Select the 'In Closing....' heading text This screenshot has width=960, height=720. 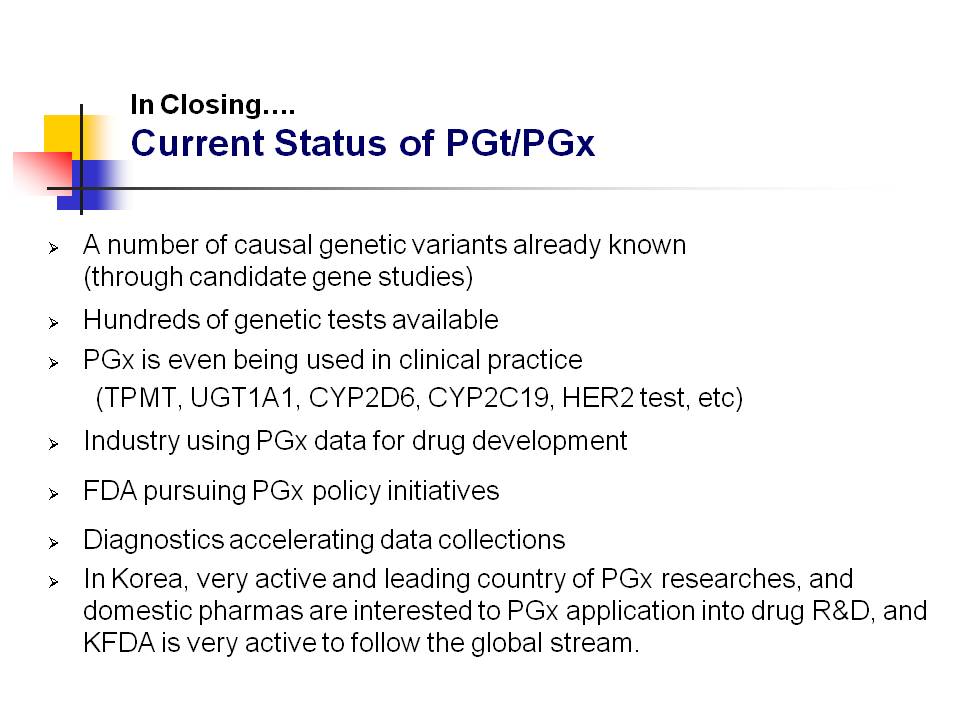(212, 105)
